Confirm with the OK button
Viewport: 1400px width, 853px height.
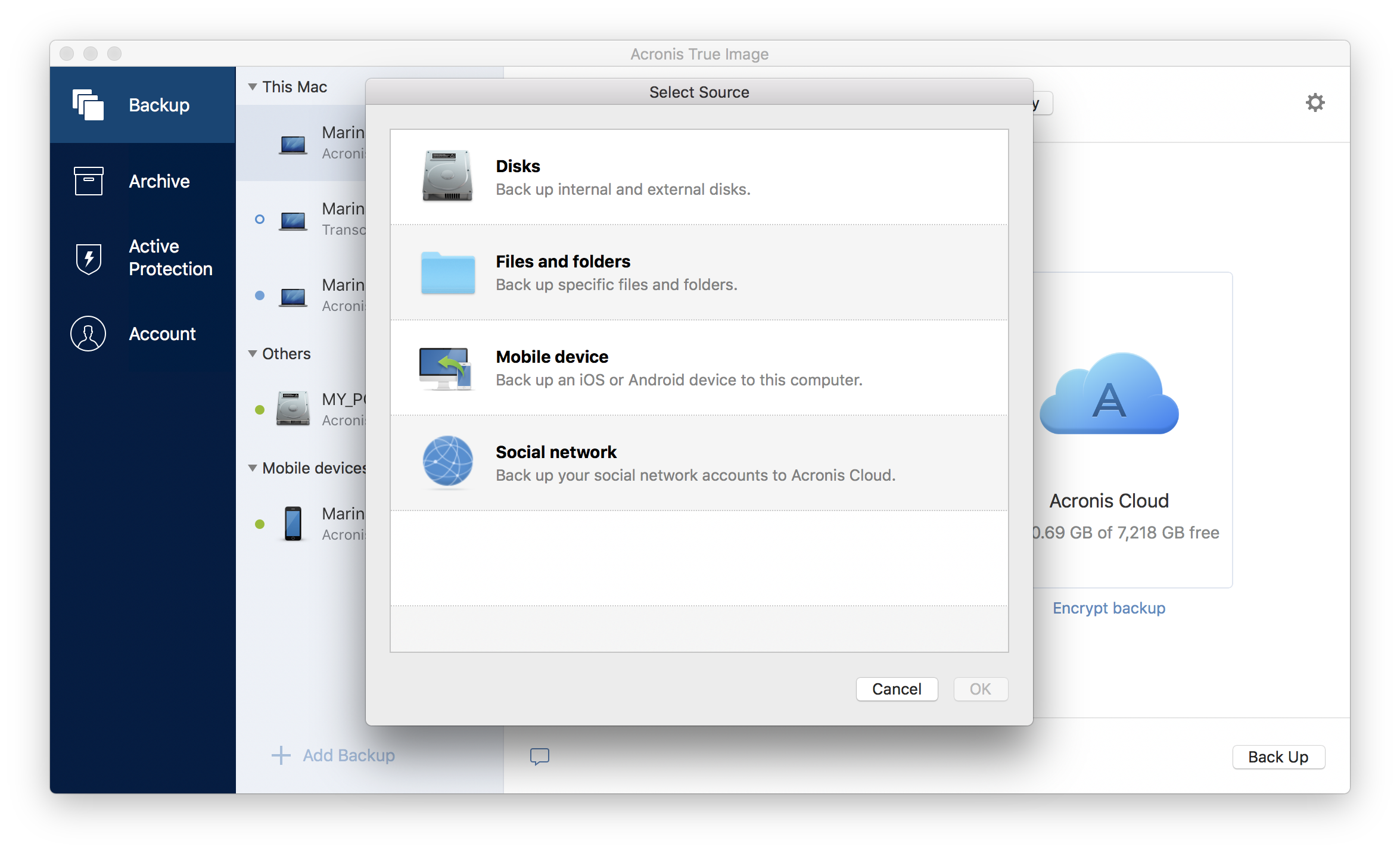pos(981,689)
